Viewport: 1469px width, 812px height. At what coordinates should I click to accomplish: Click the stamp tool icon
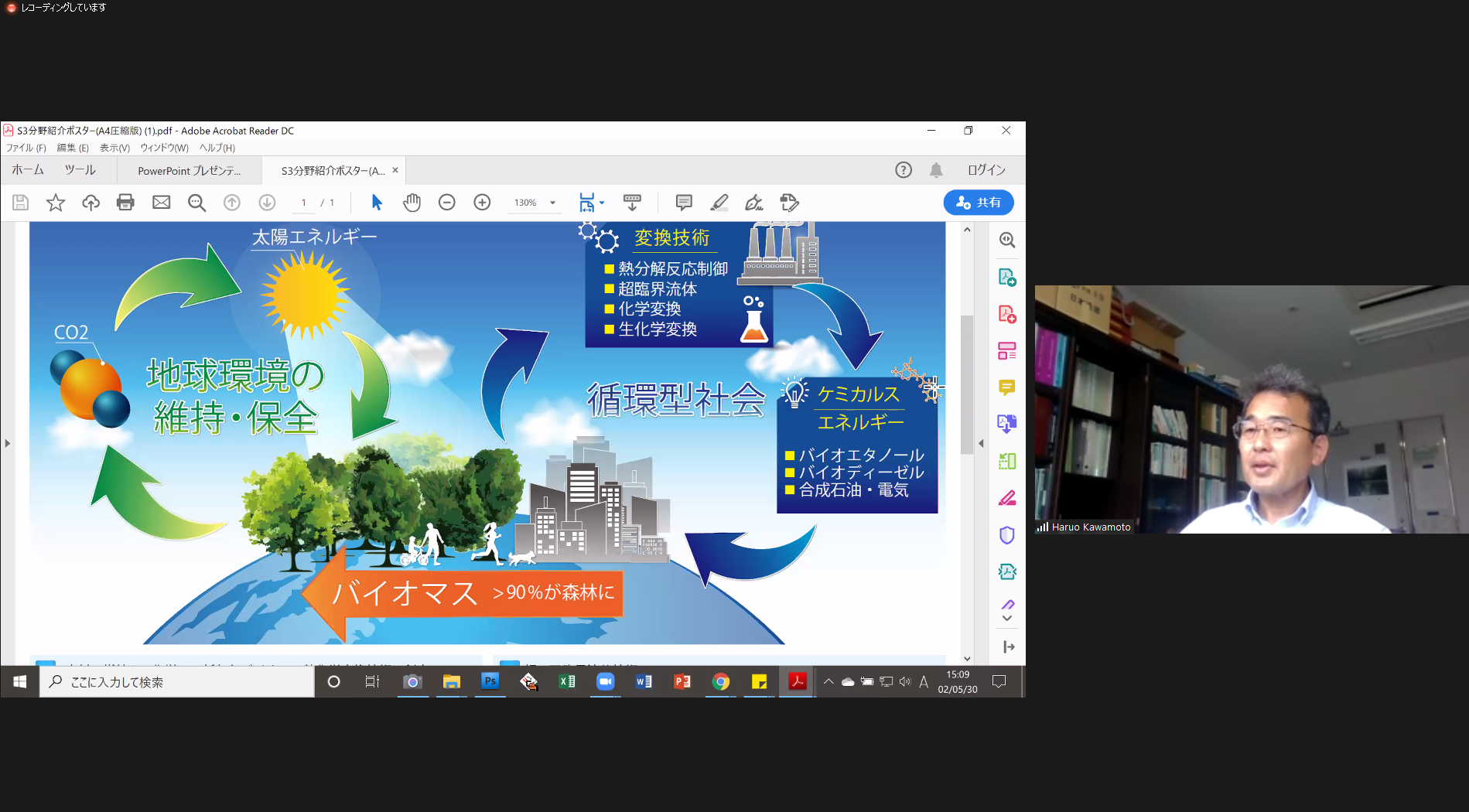[x=789, y=203]
